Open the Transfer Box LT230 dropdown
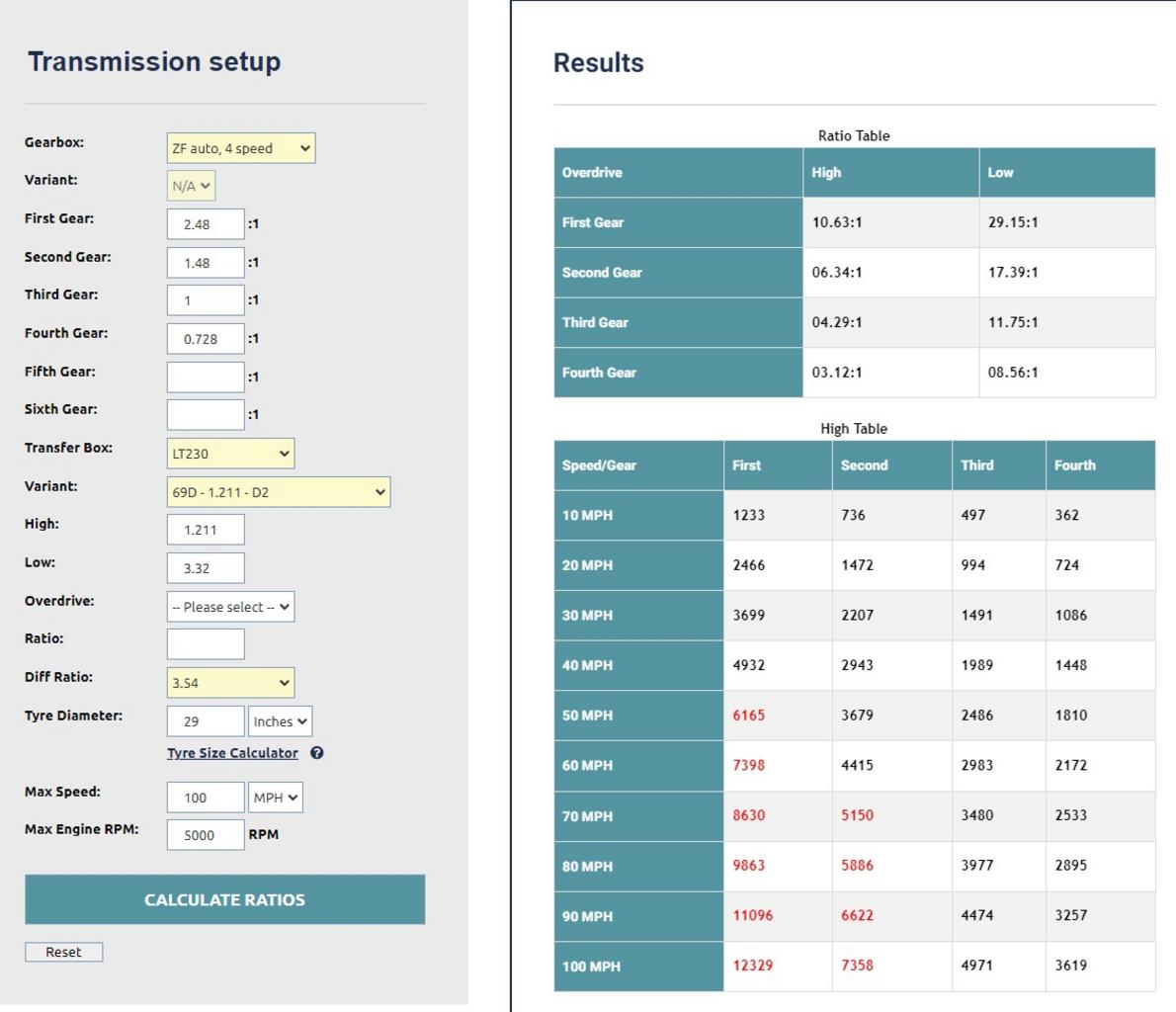The image size is (1176, 1012). click(x=230, y=453)
